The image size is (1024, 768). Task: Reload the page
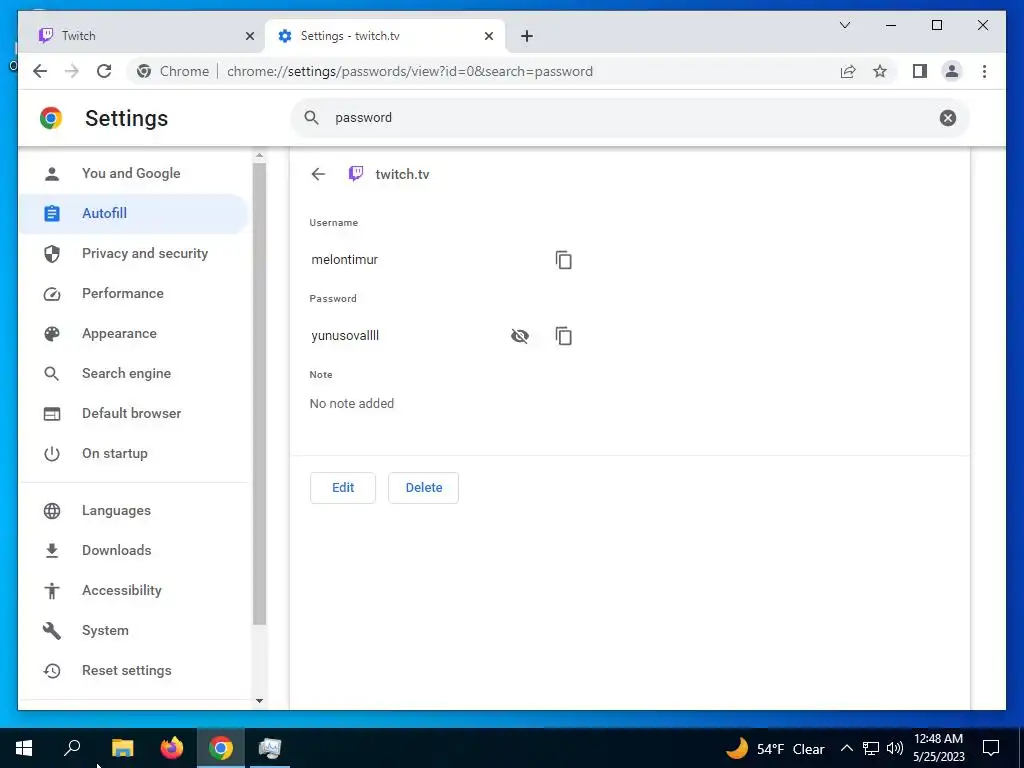click(104, 71)
